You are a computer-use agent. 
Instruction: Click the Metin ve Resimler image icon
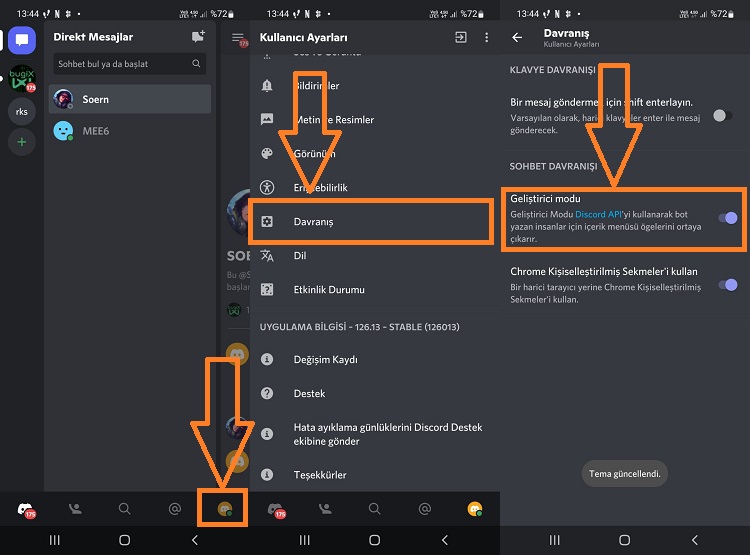[x=267, y=120]
